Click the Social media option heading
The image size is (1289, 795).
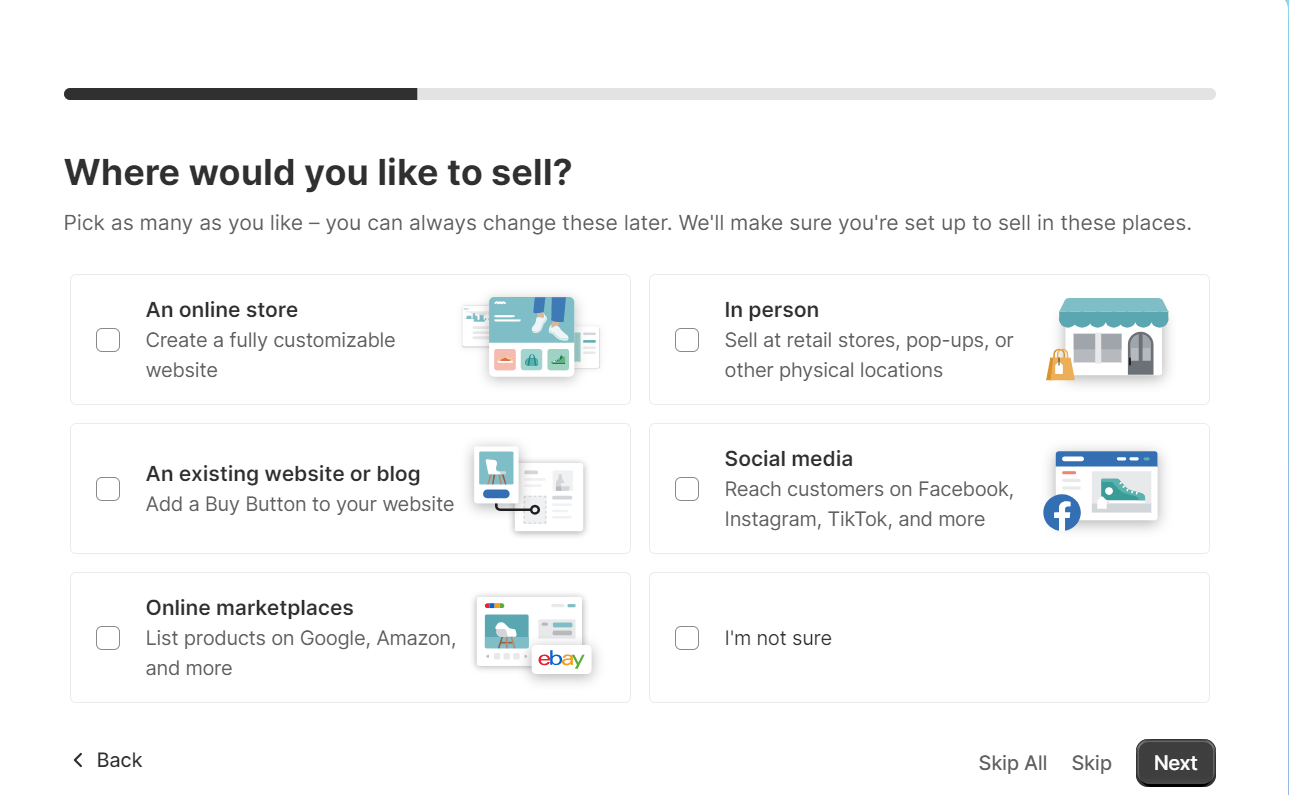[788, 459]
